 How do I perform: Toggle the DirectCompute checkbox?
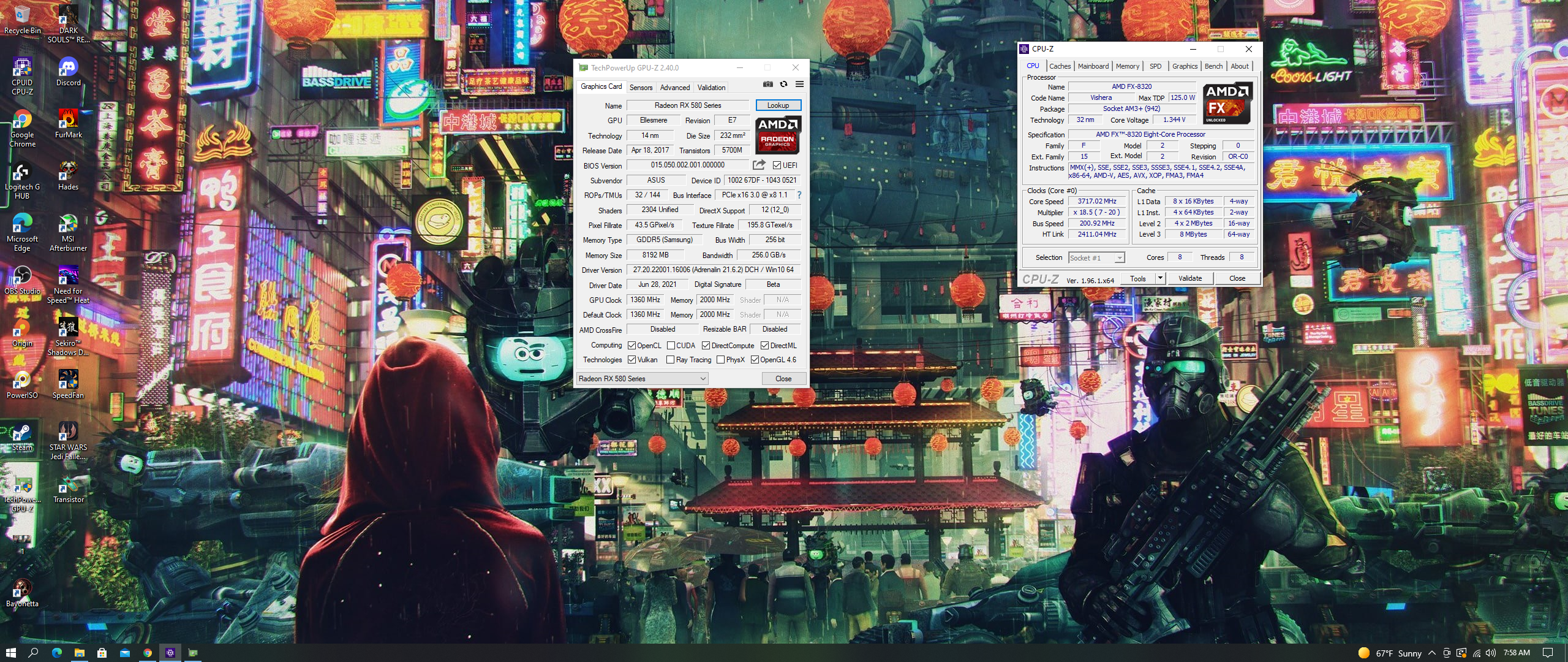(706, 346)
